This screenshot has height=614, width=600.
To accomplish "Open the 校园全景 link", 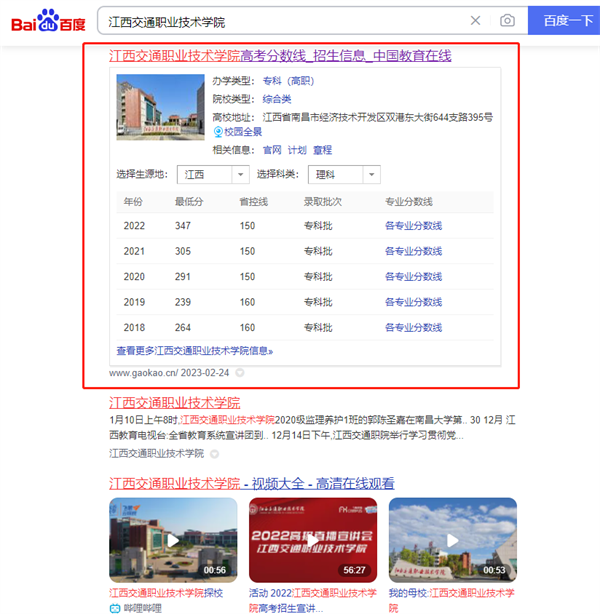I will coord(243,132).
